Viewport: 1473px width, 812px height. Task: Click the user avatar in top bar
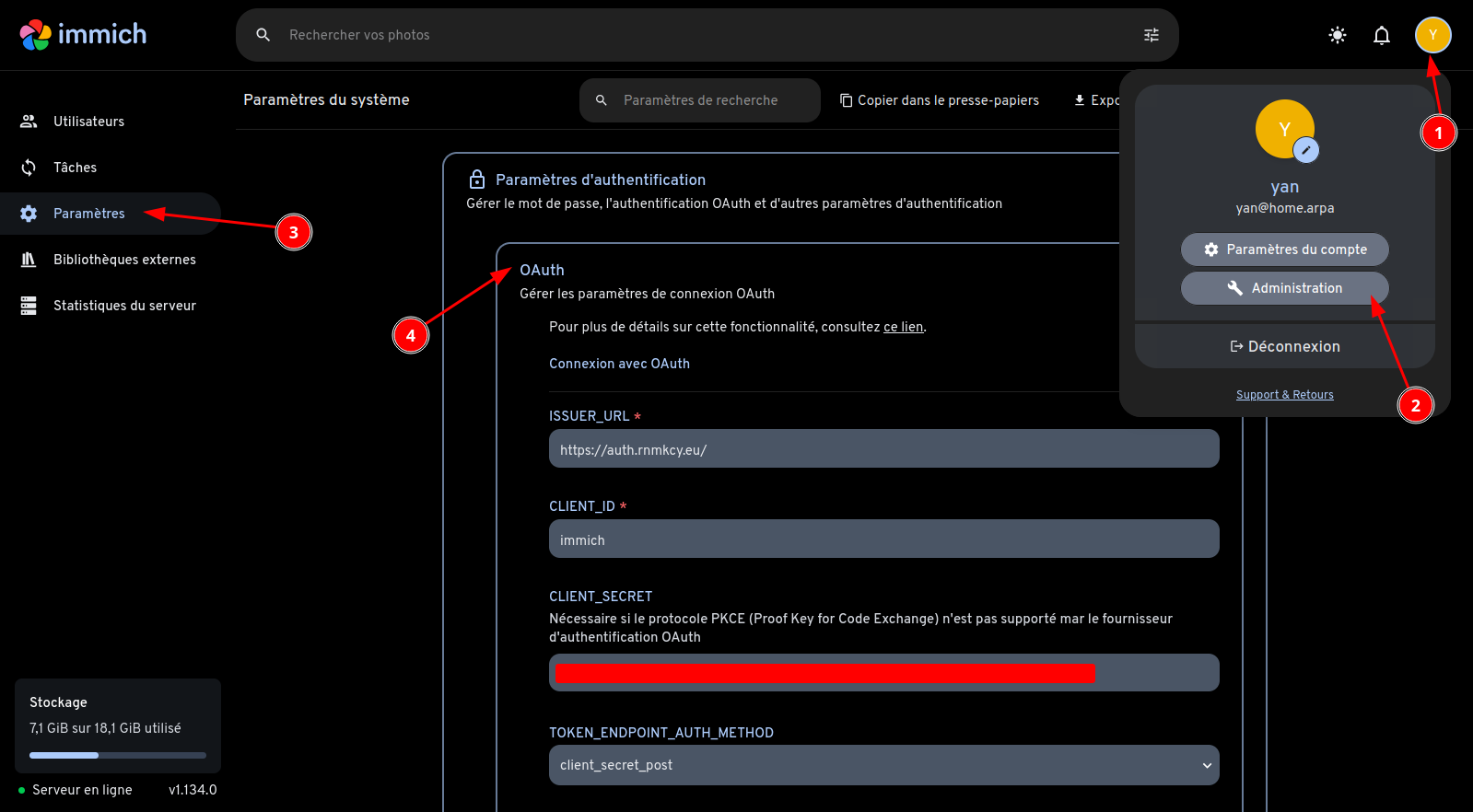pos(1432,35)
